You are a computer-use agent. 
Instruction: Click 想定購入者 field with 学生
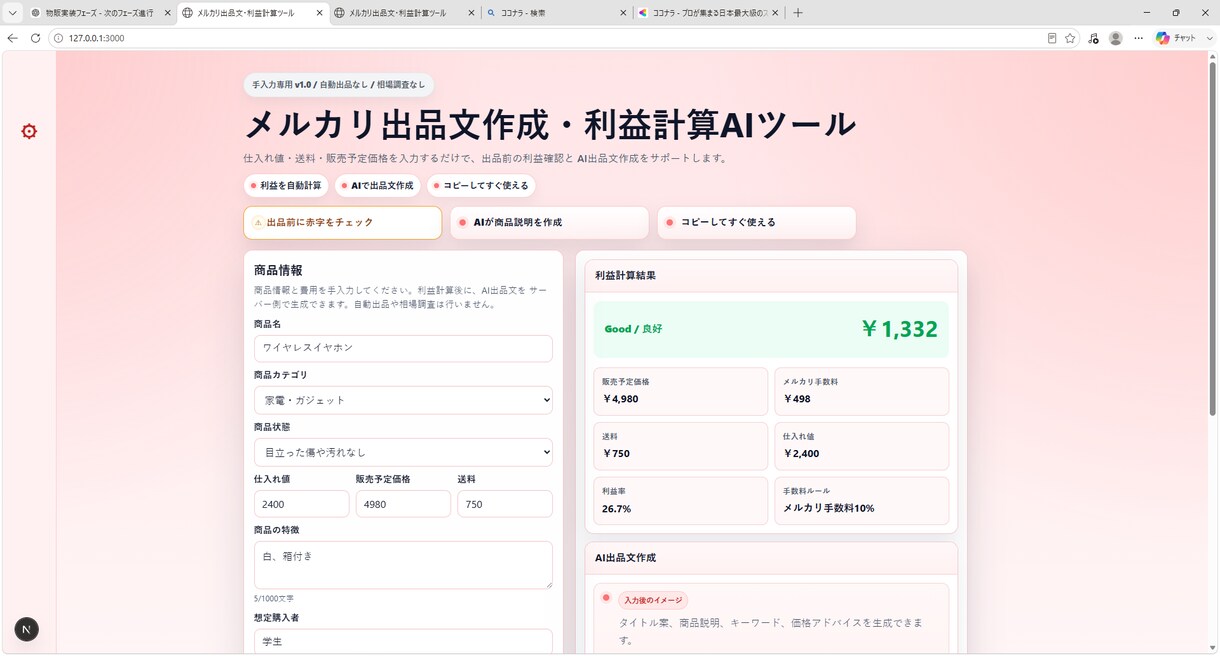(403, 641)
